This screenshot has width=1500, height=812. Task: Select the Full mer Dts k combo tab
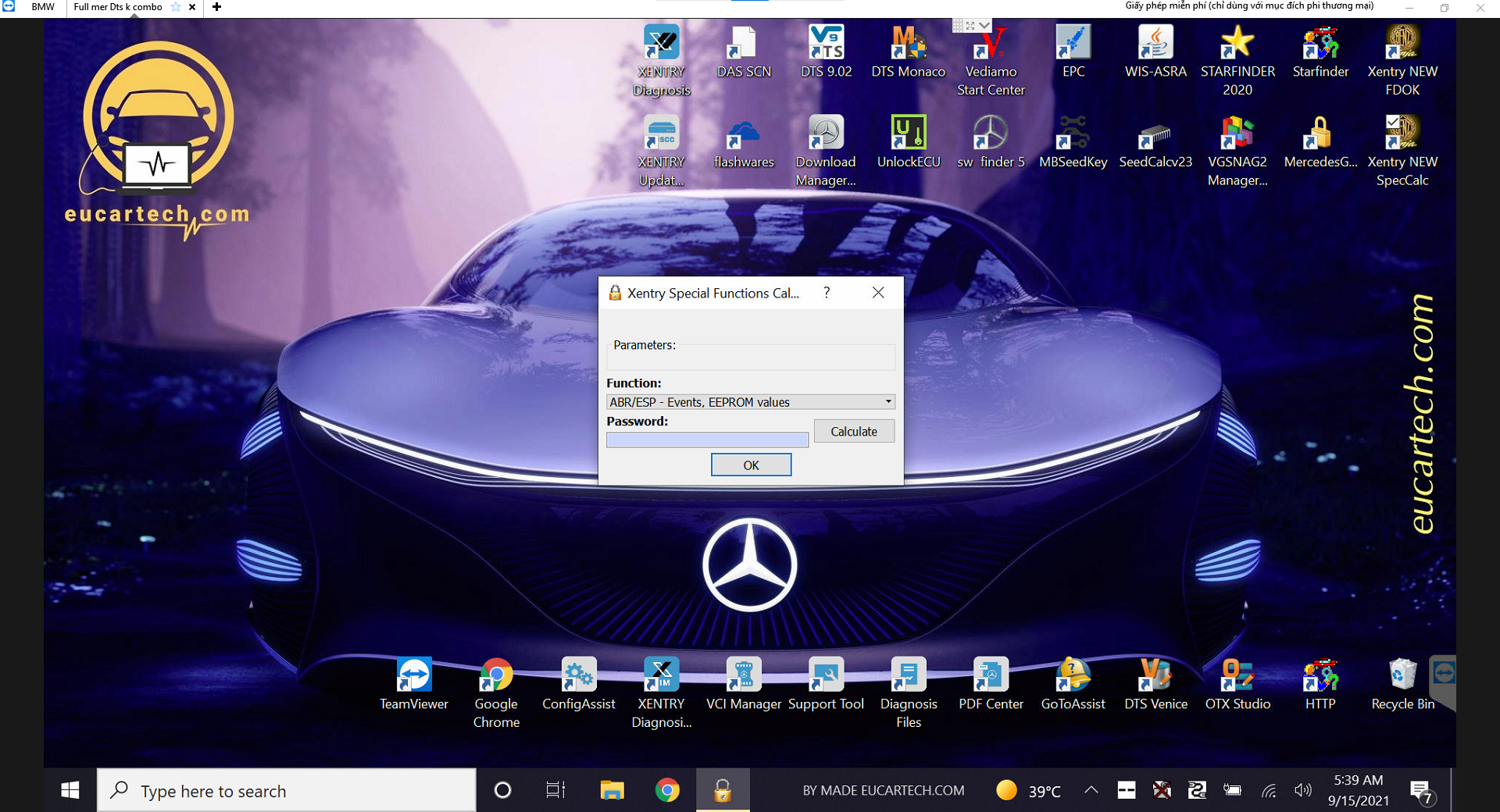(117, 7)
